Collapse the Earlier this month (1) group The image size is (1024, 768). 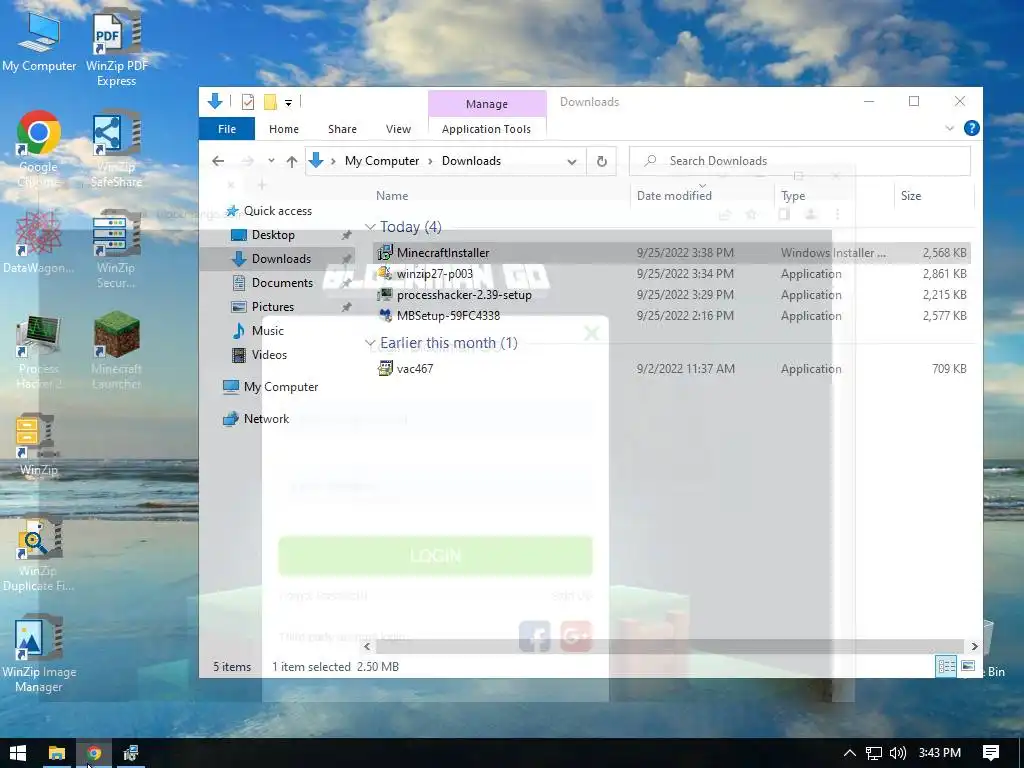370,343
